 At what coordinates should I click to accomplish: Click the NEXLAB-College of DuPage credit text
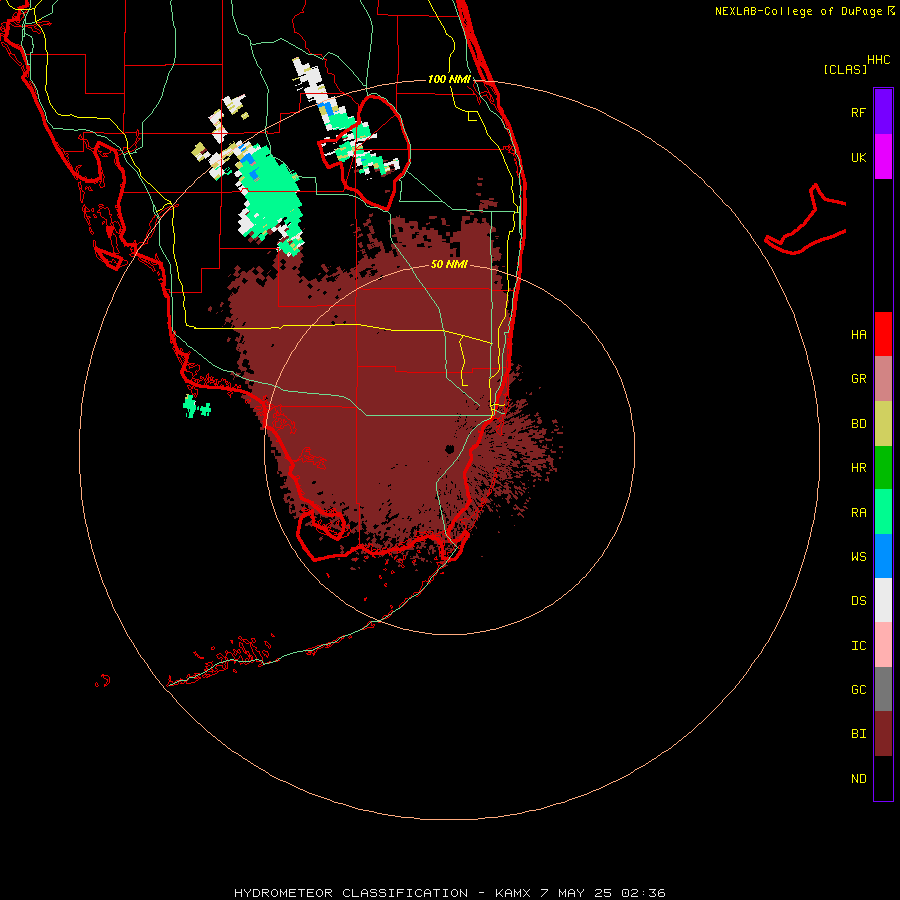pyautogui.click(x=799, y=11)
